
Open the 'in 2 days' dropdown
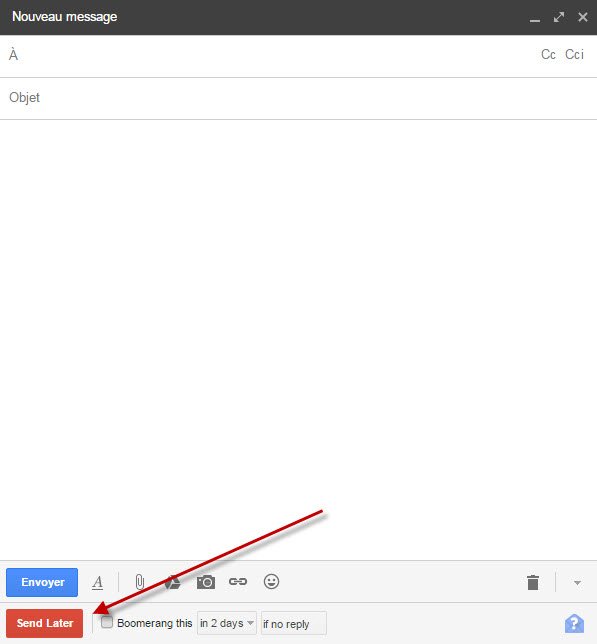[227, 623]
